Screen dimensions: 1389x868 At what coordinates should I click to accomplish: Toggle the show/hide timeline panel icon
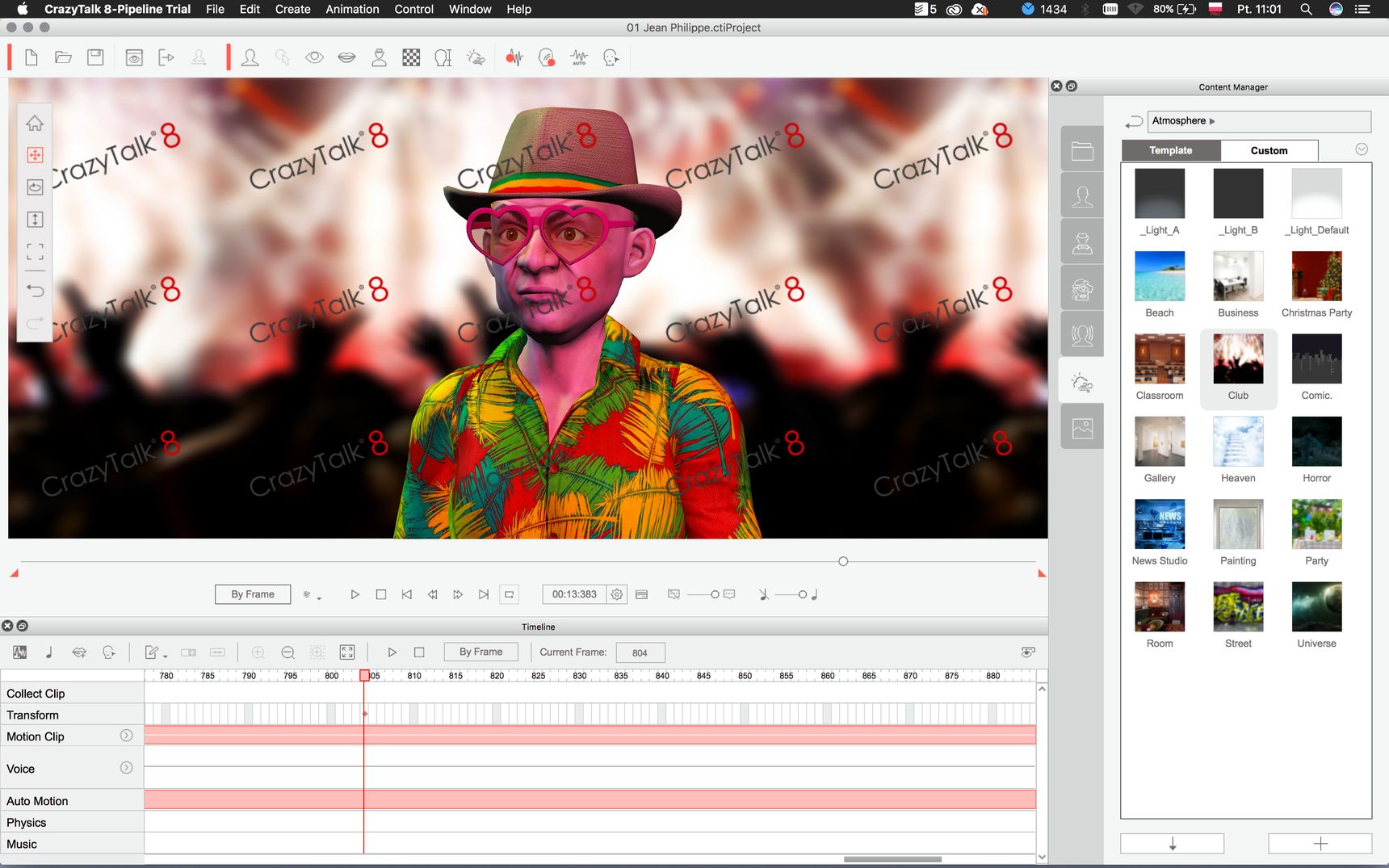(x=641, y=594)
